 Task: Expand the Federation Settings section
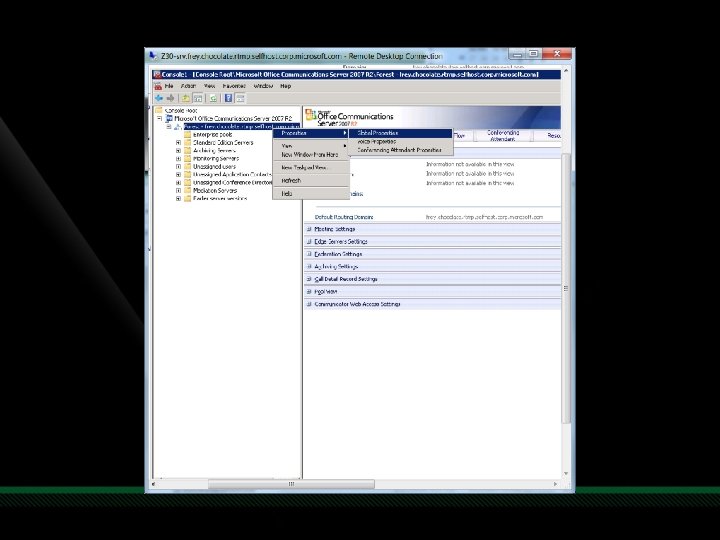coord(309,253)
